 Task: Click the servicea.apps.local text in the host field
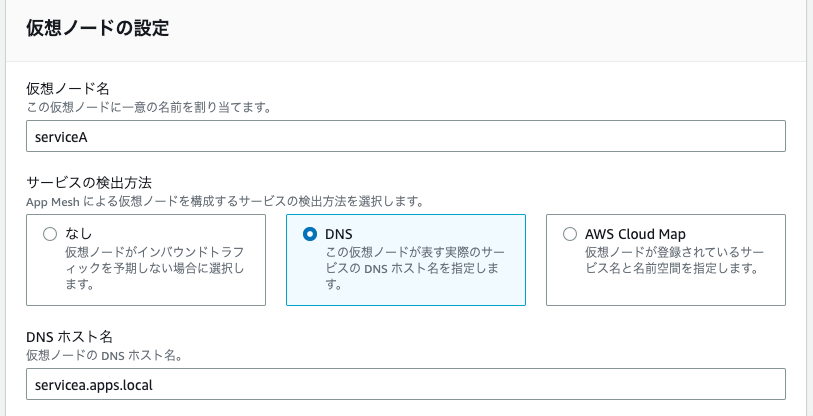(x=94, y=385)
